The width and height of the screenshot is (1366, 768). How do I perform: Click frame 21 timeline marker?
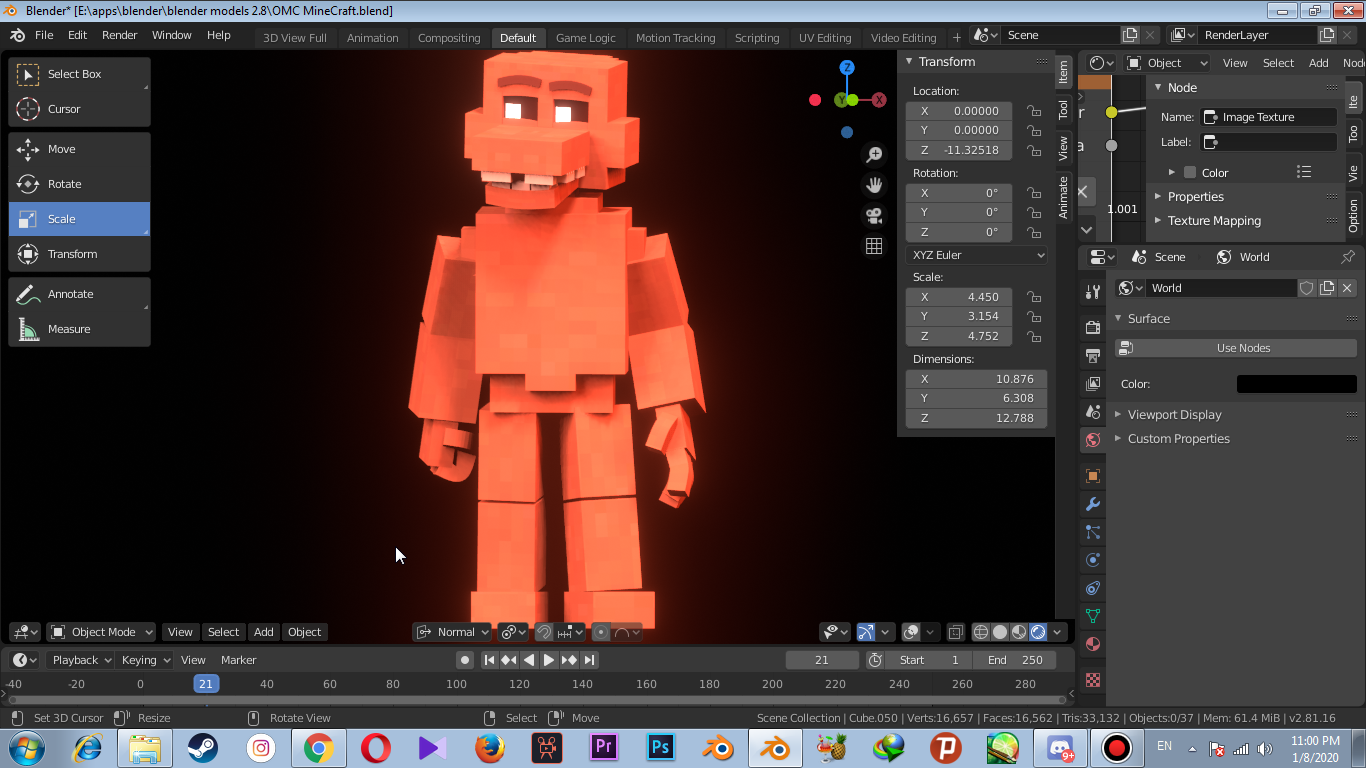pyautogui.click(x=206, y=684)
